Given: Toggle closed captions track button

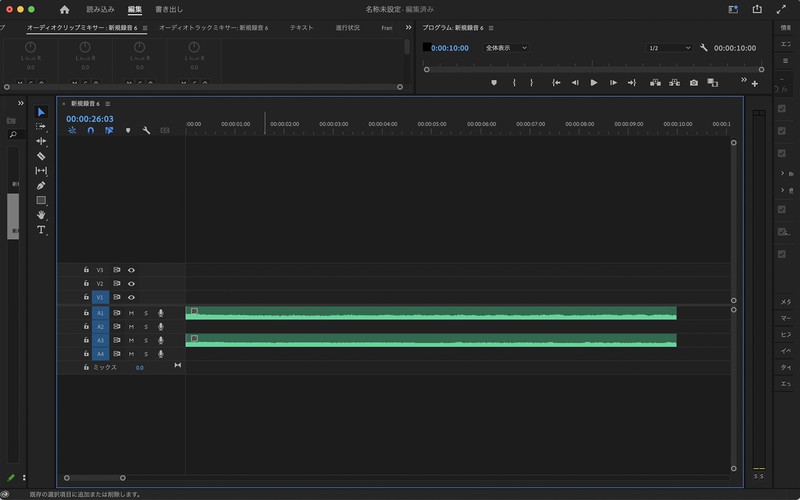Looking at the screenshot, I should [165, 130].
